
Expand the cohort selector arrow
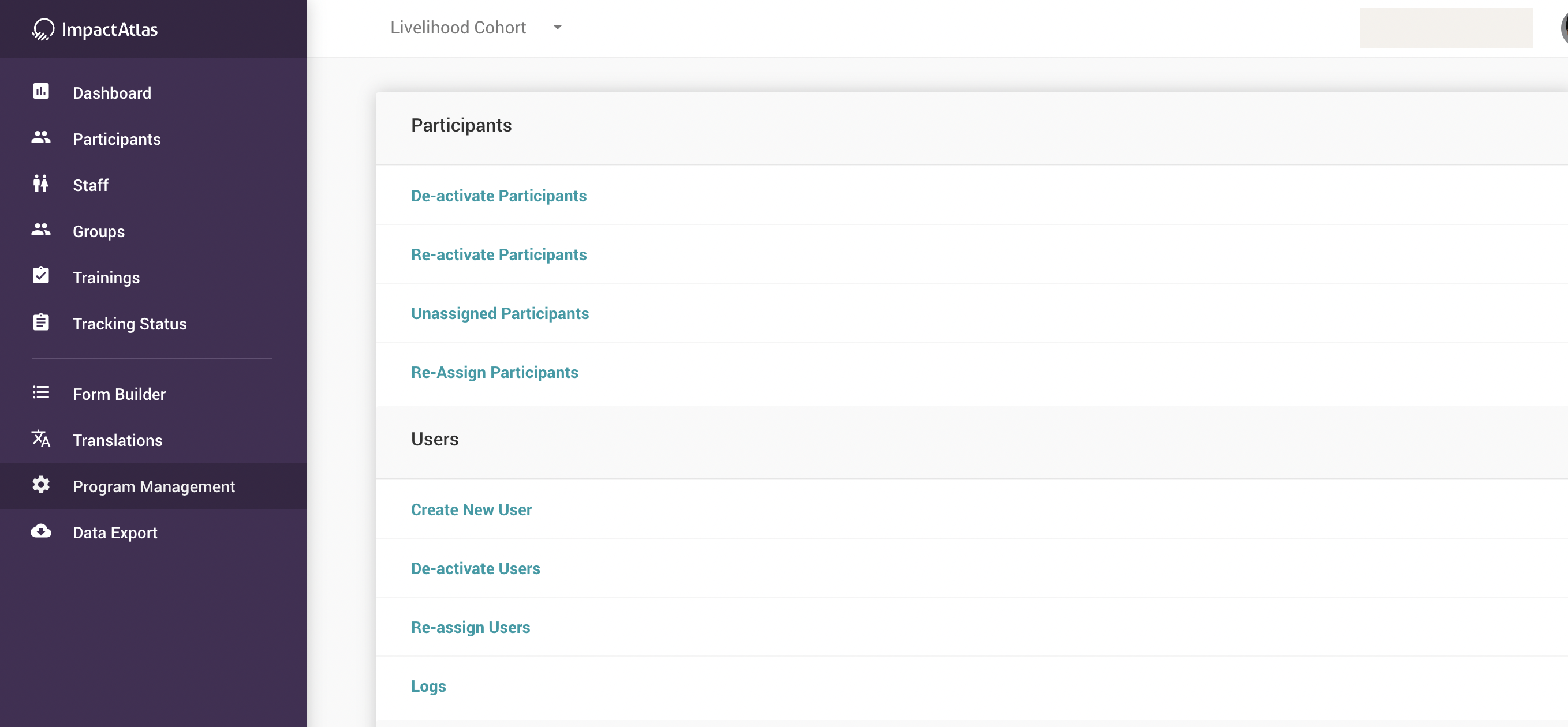pyautogui.click(x=558, y=27)
